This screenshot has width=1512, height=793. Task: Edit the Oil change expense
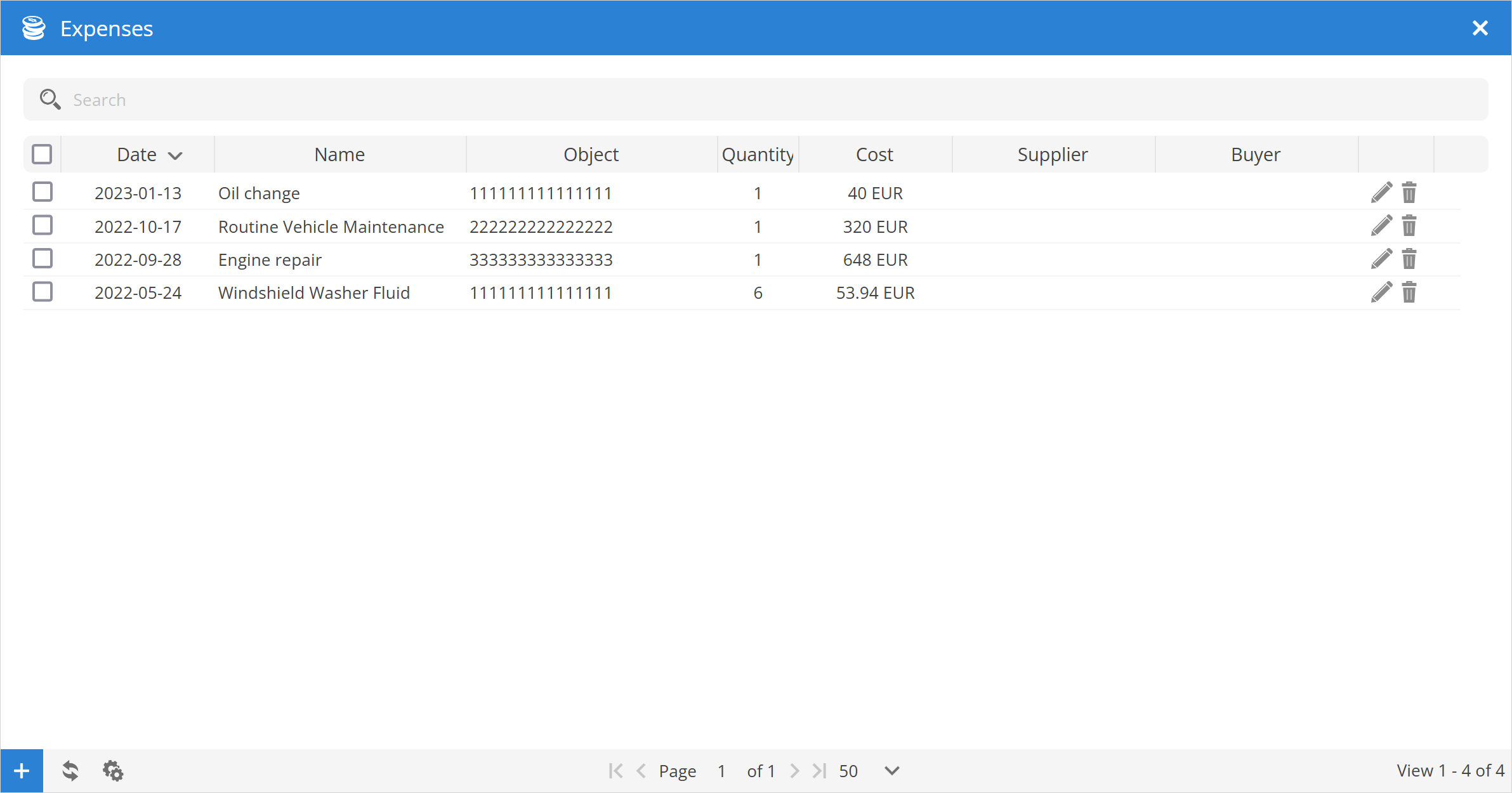click(x=1381, y=193)
